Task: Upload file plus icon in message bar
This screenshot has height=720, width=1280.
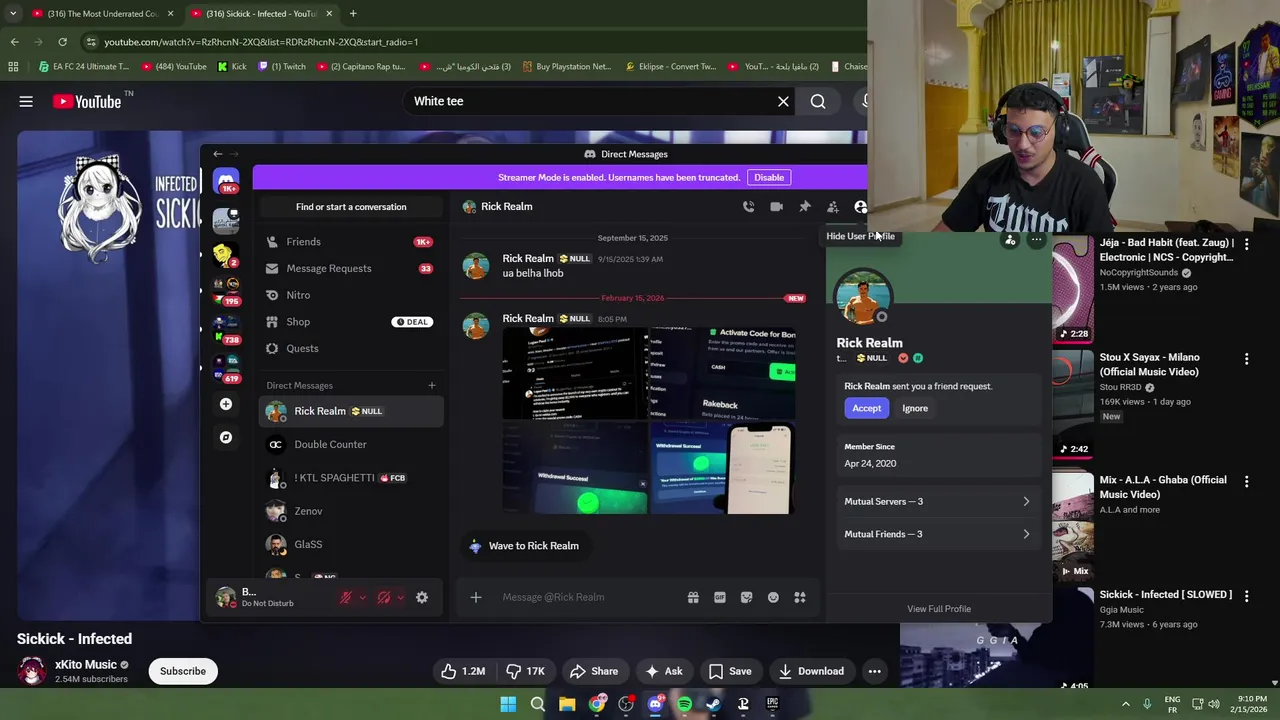Action: [x=476, y=597]
